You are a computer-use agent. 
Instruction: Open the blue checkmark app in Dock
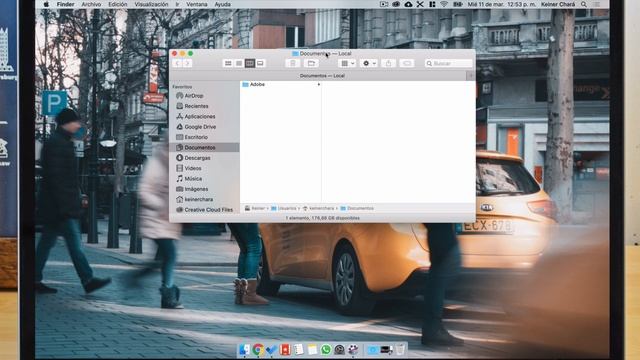point(271,350)
